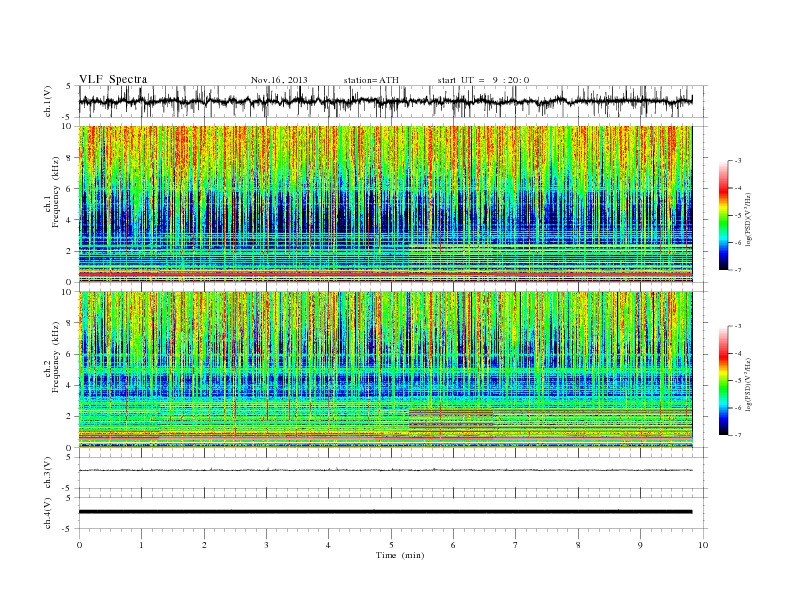Screen dimensions: 792x612
Task: Click the '-3' value atop ch.1 color bar
Action: tap(738, 161)
